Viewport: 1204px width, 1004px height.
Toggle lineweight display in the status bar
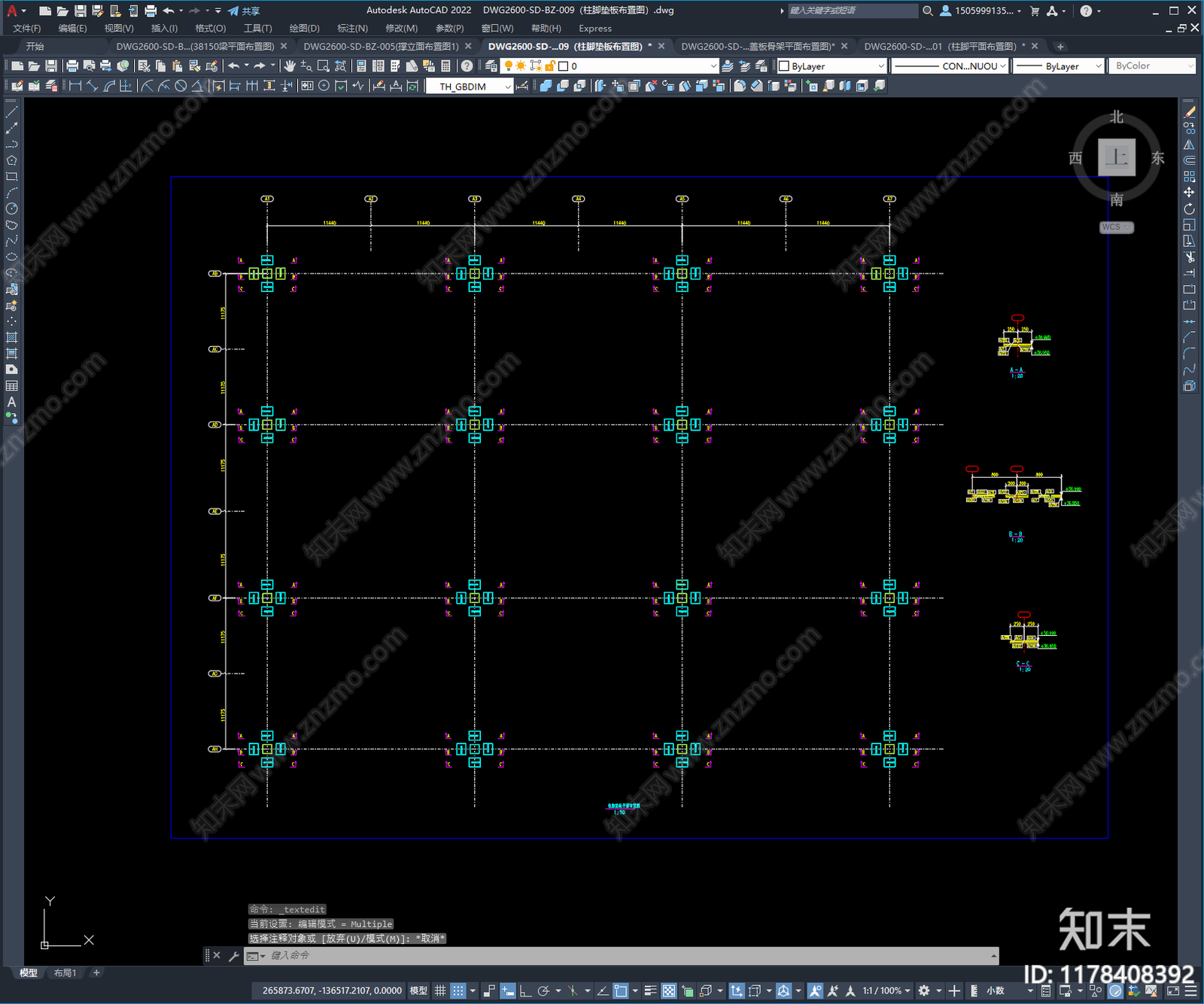[x=651, y=990]
